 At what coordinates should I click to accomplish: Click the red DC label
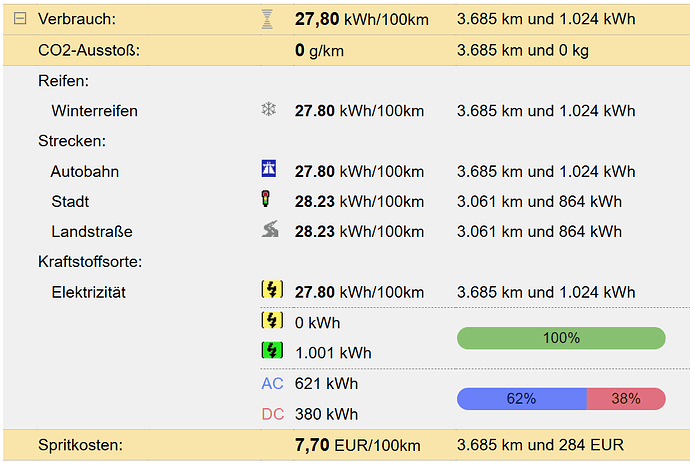click(272, 413)
